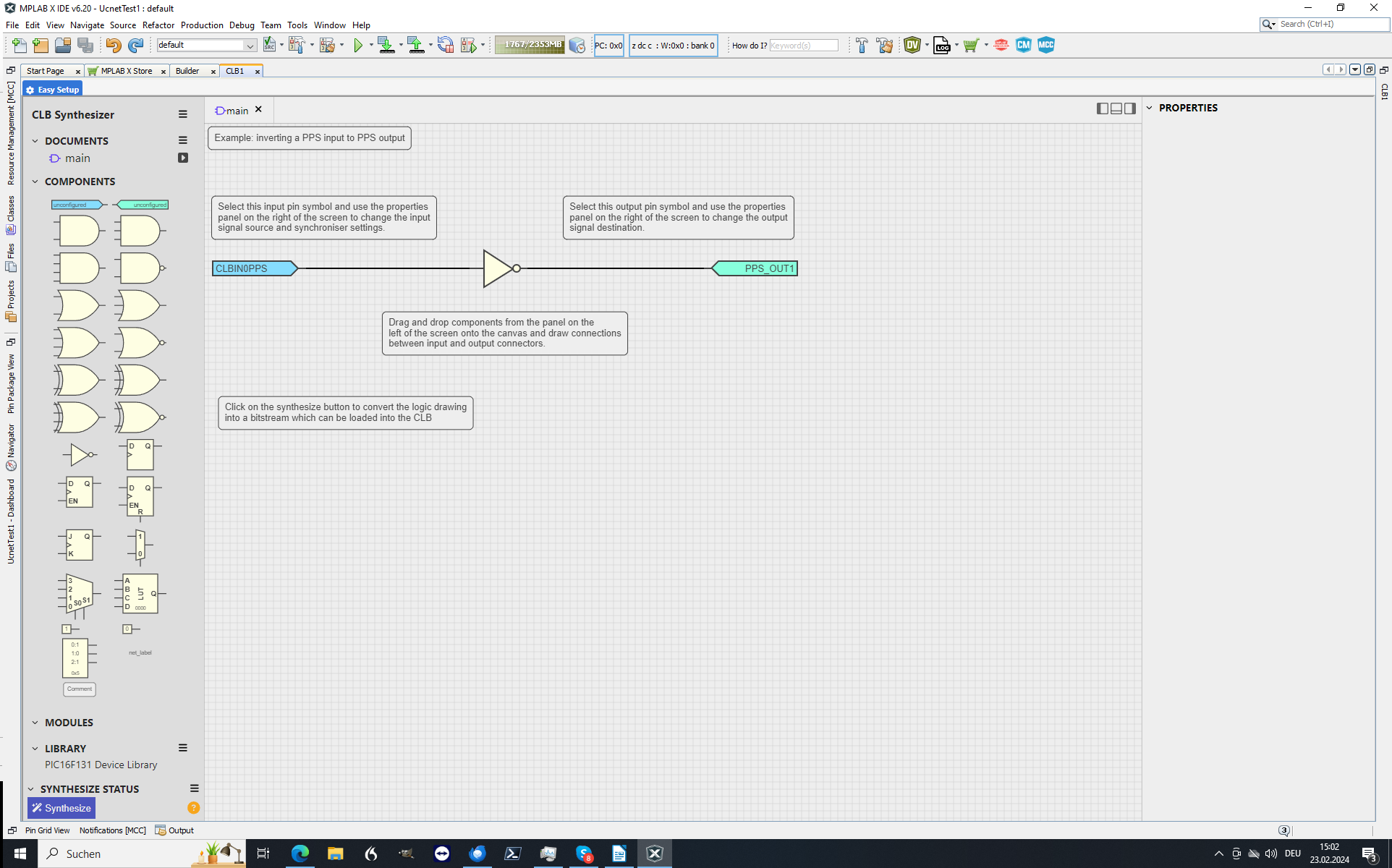Collapse the SYNTHESIZE STATUS section
Screen dimensions: 1392x868
point(30,789)
